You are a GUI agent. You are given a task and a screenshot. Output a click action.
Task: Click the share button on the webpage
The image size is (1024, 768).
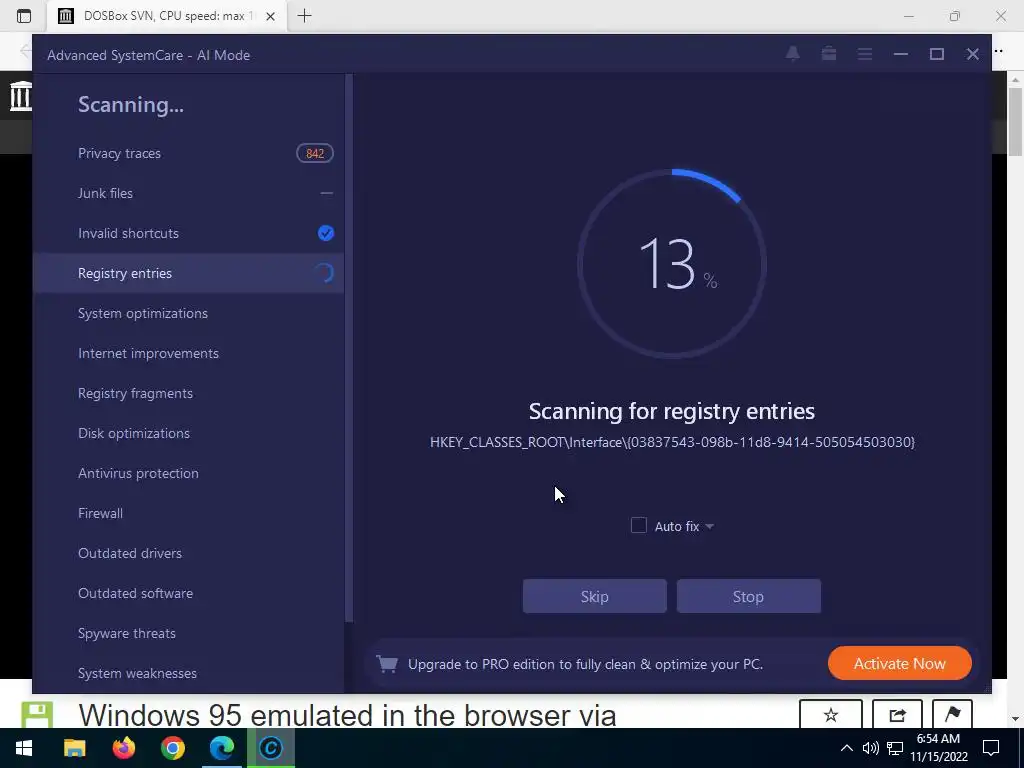tap(897, 715)
